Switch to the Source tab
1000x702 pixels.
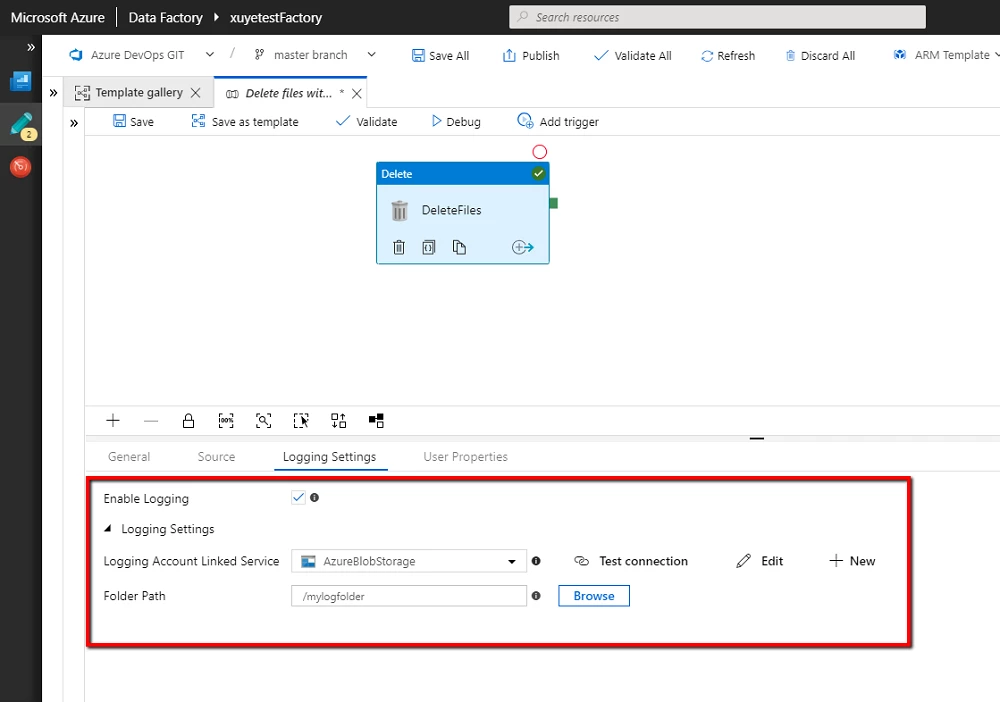click(x=216, y=457)
